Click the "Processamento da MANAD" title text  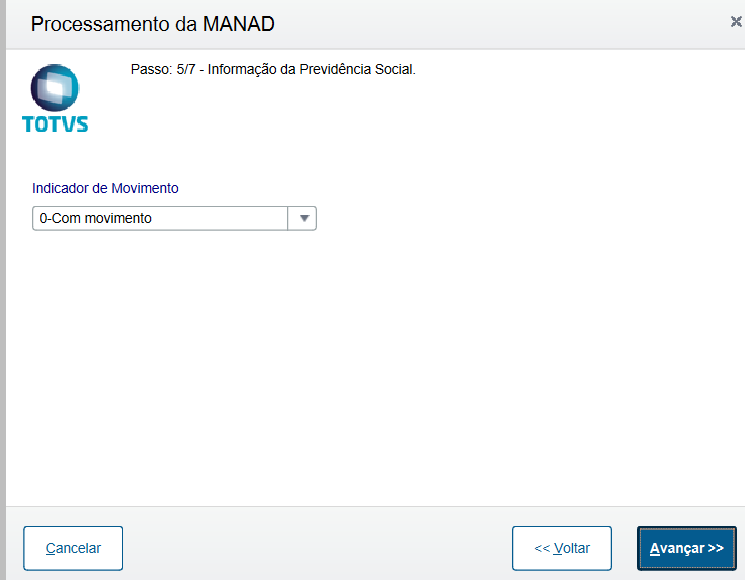click(x=152, y=23)
